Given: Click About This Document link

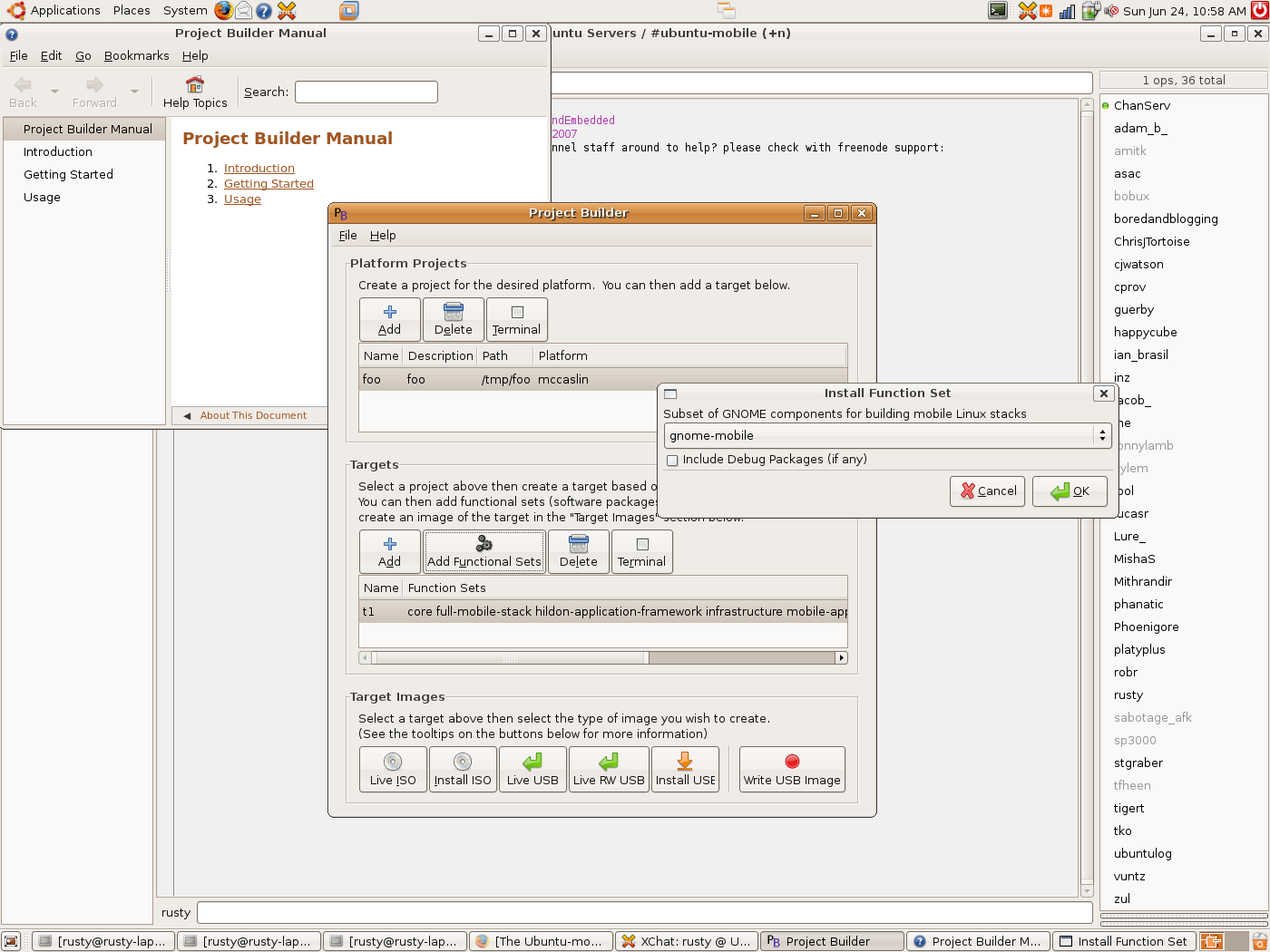Looking at the screenshot, I should 253,415.
